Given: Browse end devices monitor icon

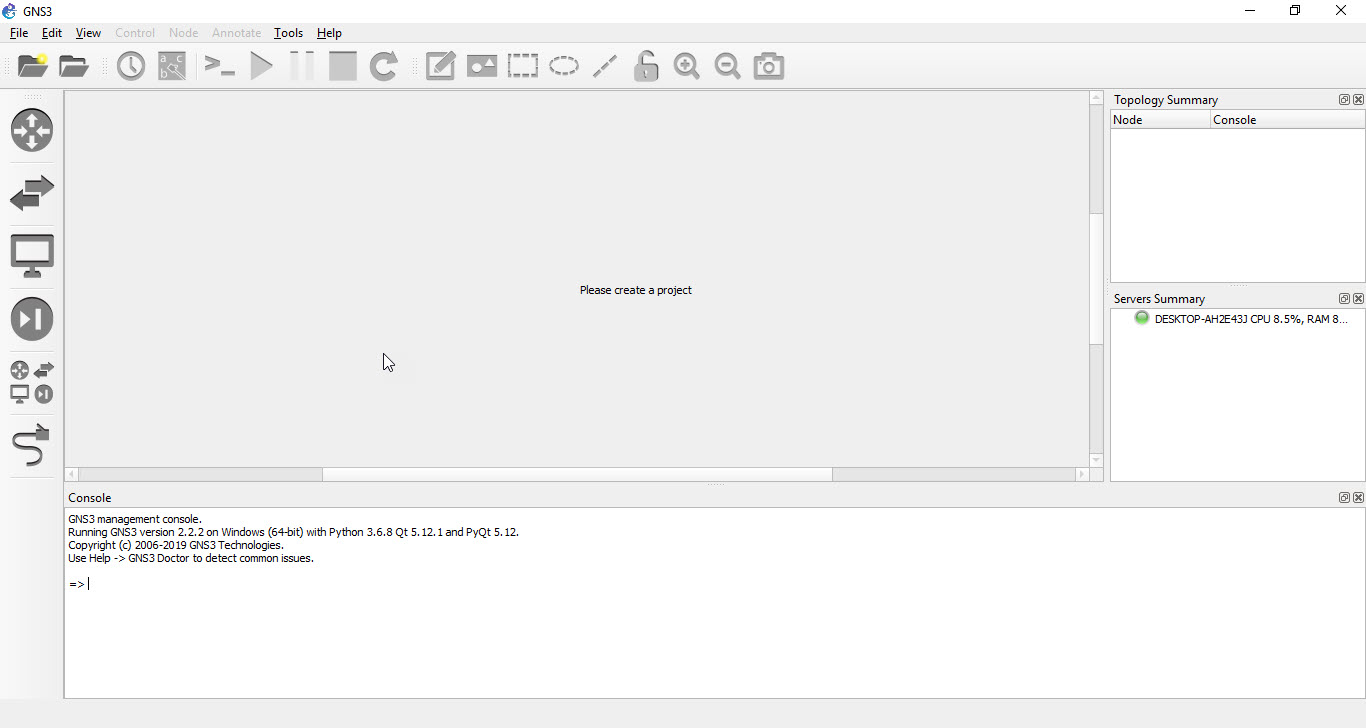Looking at the screenshot, I should (x=32, y=256).
